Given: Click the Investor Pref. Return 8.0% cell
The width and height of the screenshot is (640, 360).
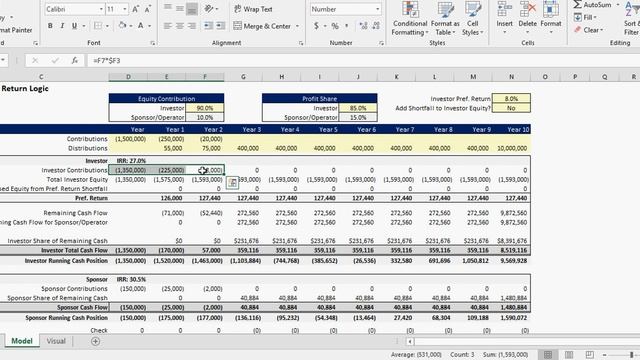Looking at the screenshot, I should click(511, 98).
